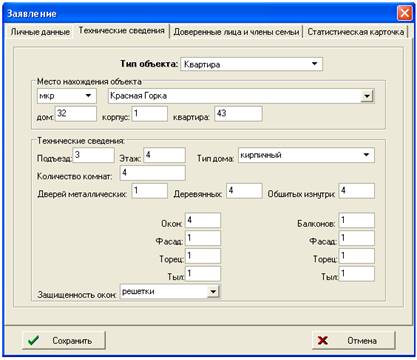Click the квартира number field
The image size is (417, 360).
(x=238, y=114)
